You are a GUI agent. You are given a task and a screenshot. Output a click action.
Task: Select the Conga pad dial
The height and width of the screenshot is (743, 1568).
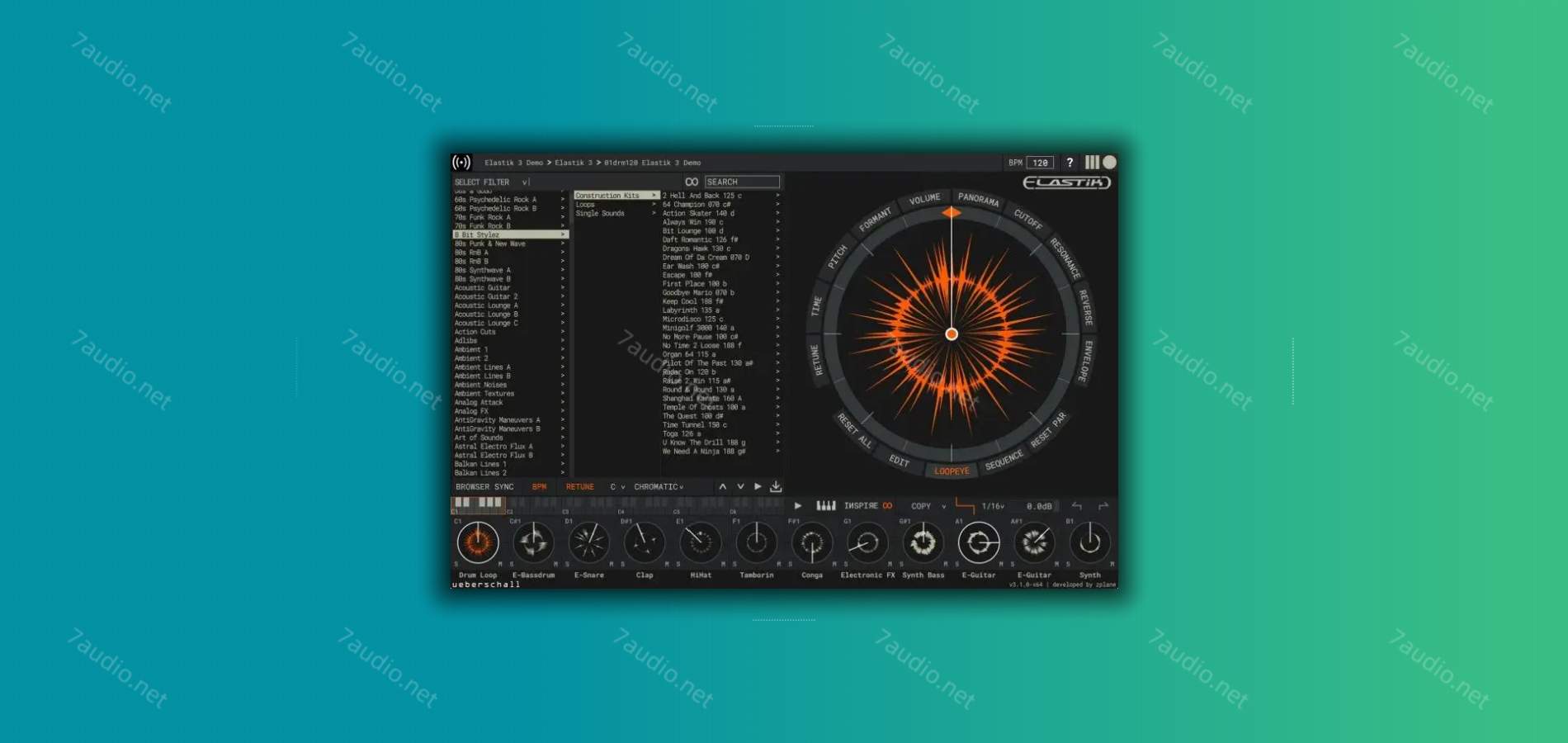(812, 542)
